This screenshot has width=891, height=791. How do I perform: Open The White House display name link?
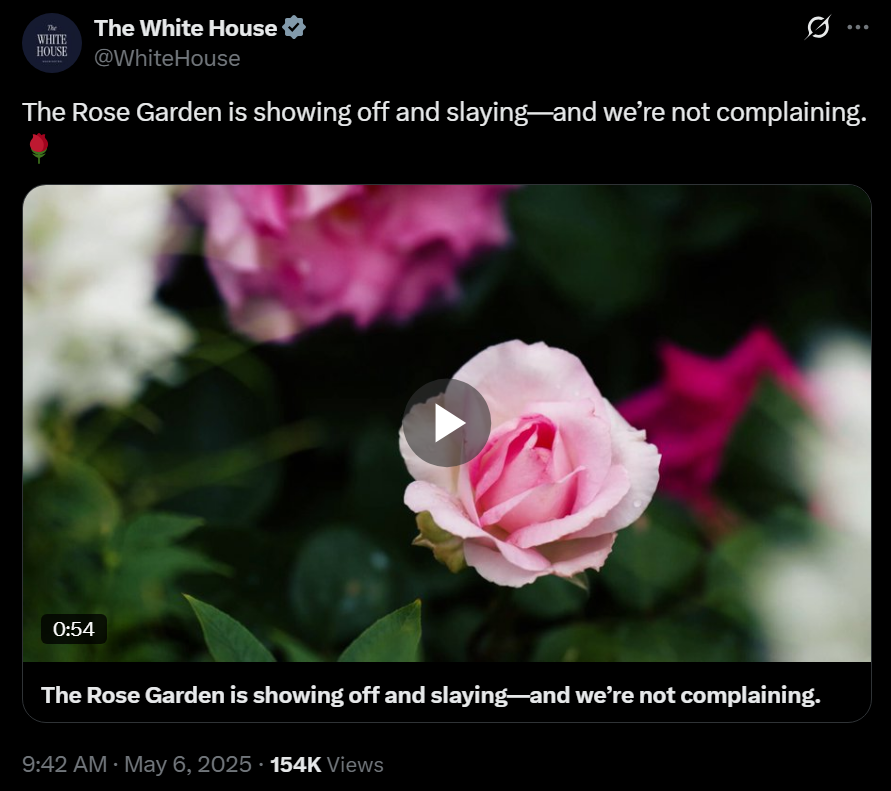(x=185, y=28)
